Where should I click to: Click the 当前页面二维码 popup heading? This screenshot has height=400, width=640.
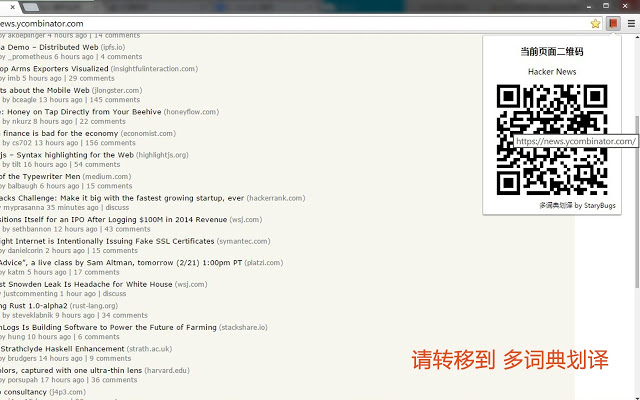point(552,51)
